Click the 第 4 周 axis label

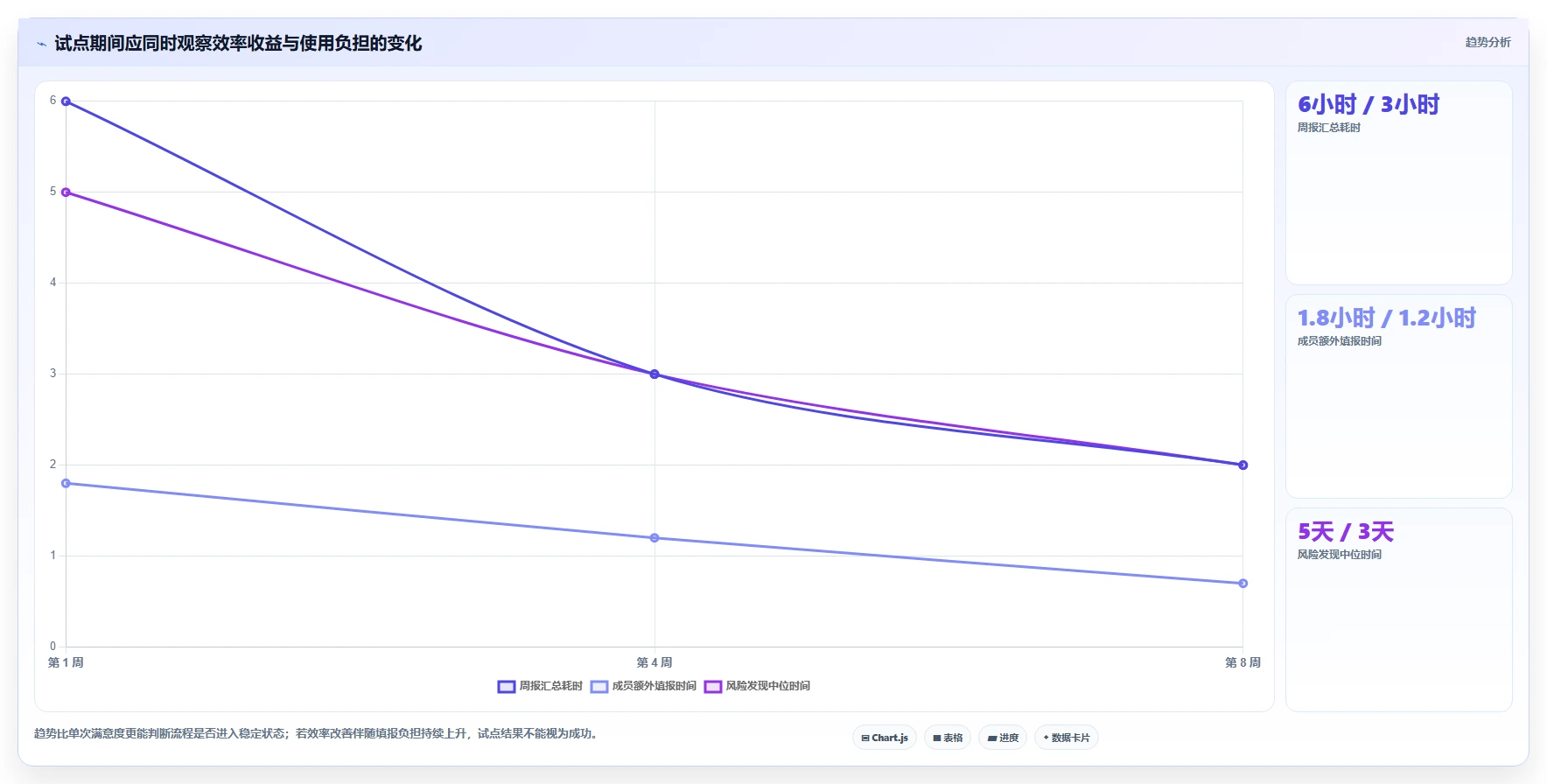click(x=654, y=662)
